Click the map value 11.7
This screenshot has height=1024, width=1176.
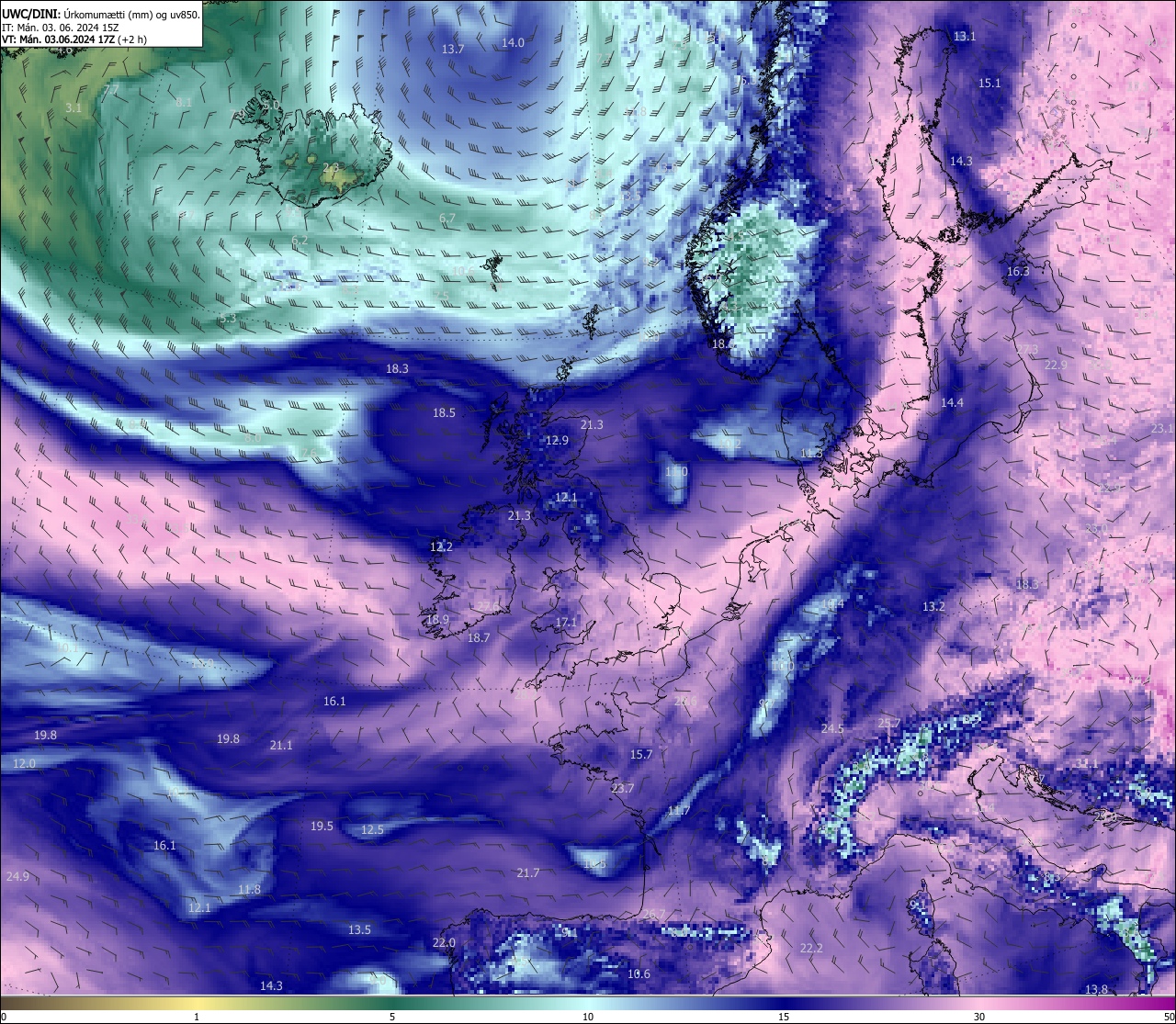click(x=678, y=810)
